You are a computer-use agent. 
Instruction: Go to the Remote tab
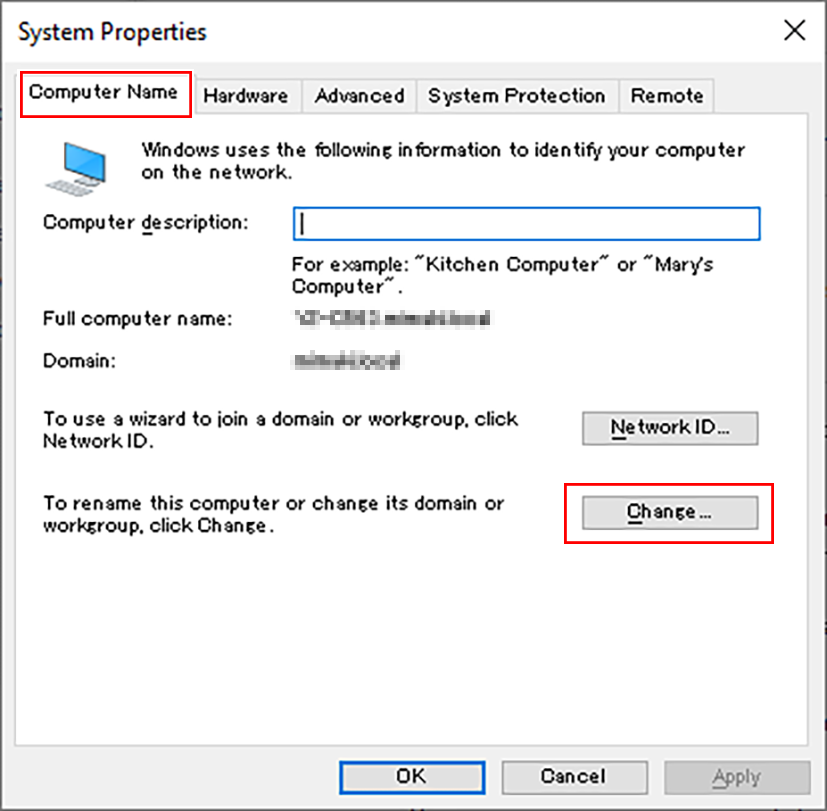pos(665,95)
